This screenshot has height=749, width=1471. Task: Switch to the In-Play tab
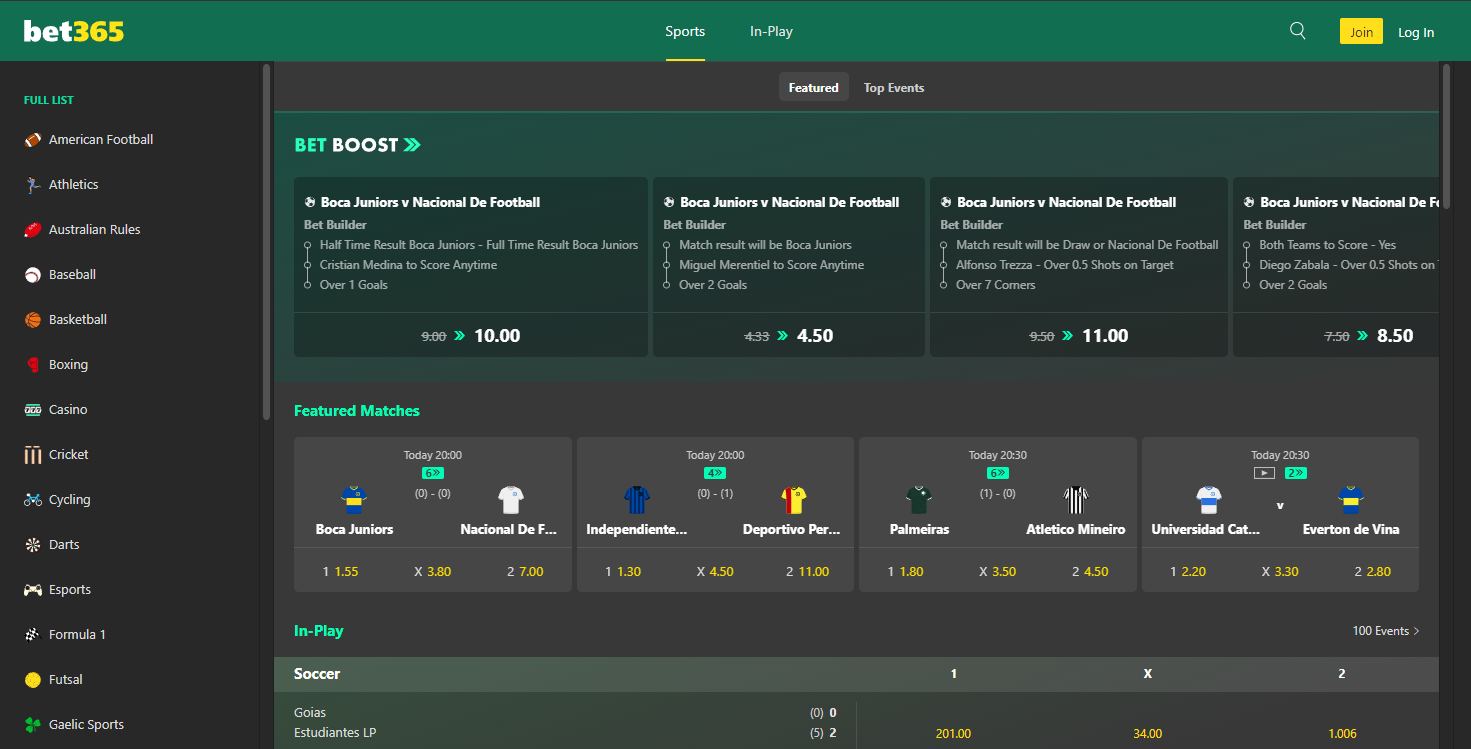click(x=771, y=31)
